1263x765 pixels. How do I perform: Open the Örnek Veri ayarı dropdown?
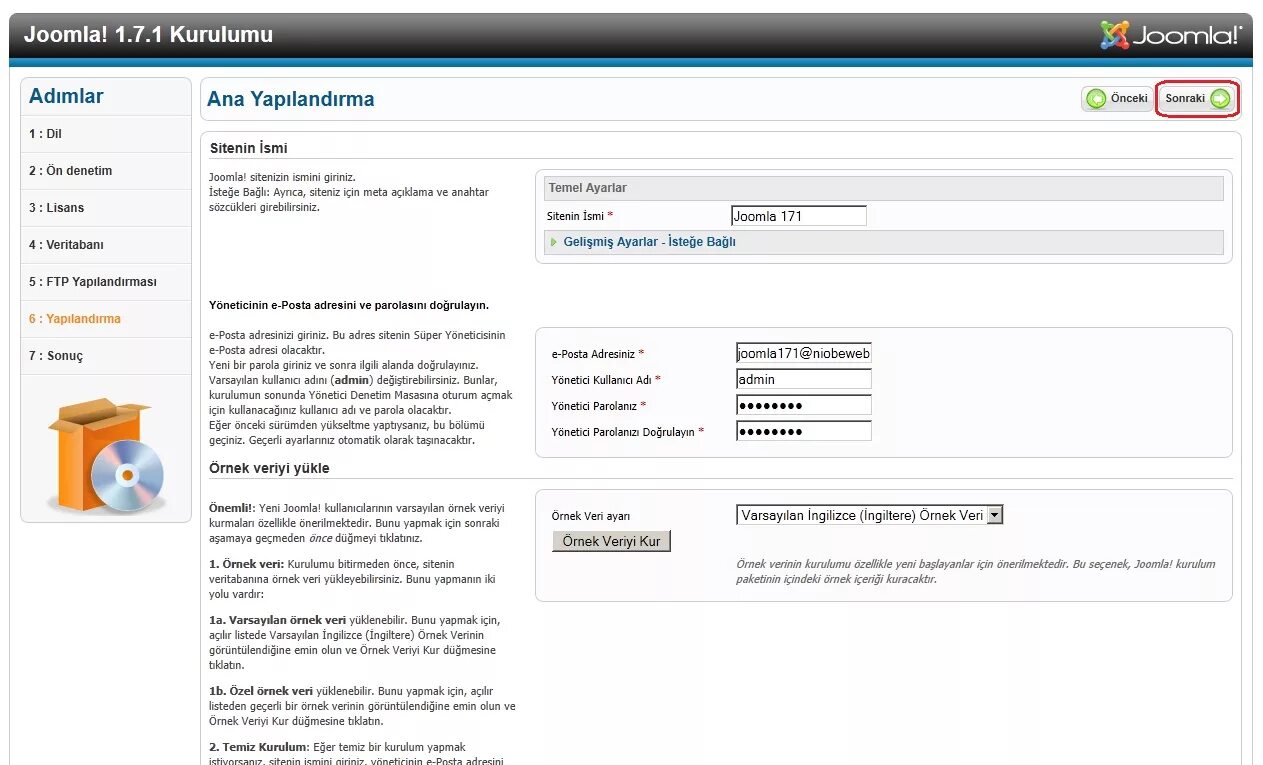[869, 515]
